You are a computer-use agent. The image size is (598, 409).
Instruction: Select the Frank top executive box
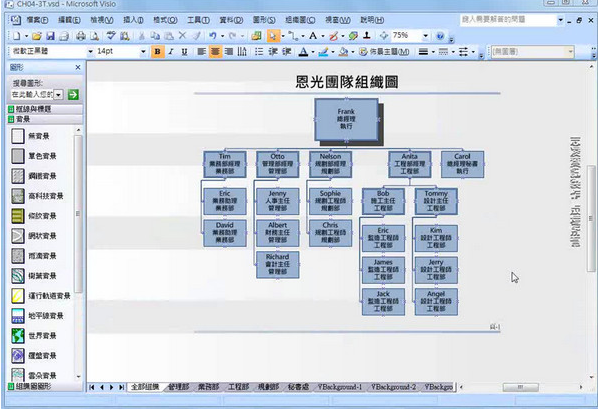(346, 119)
